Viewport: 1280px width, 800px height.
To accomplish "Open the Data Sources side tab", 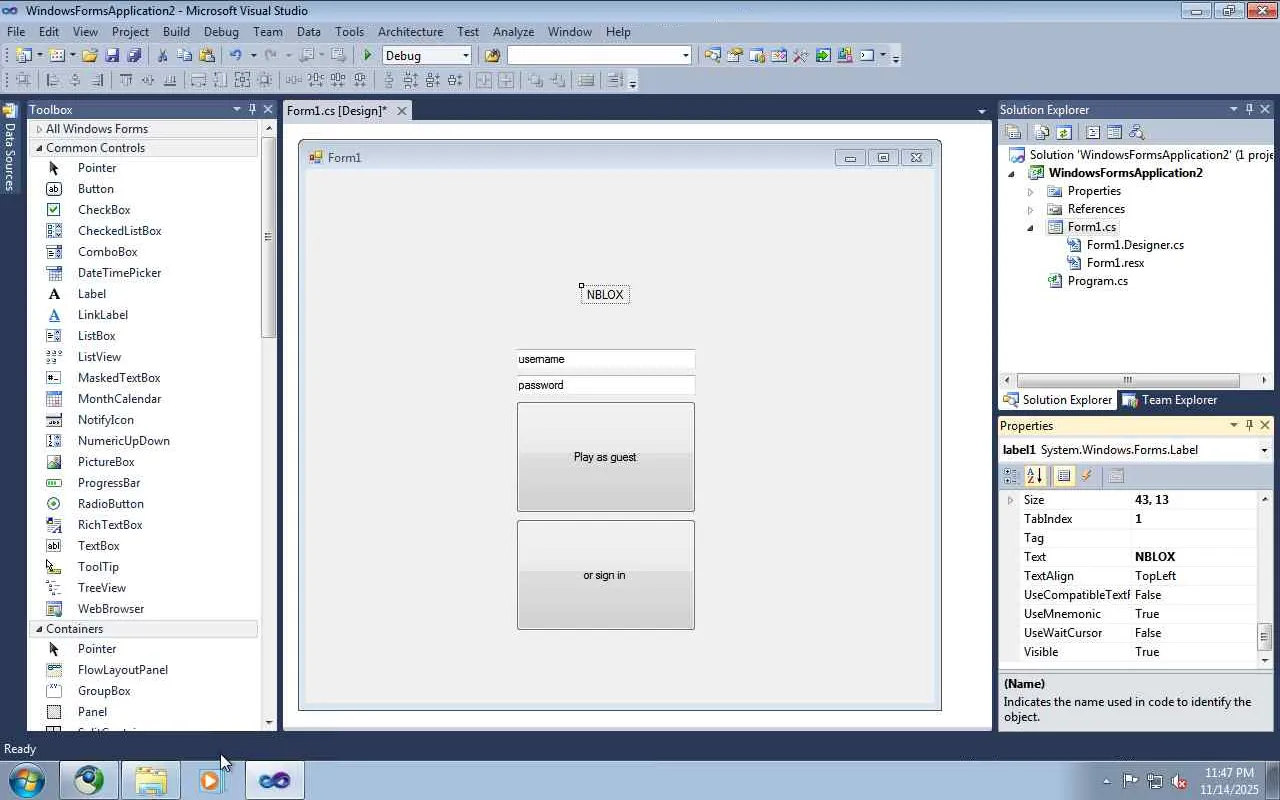I will 10,148.
